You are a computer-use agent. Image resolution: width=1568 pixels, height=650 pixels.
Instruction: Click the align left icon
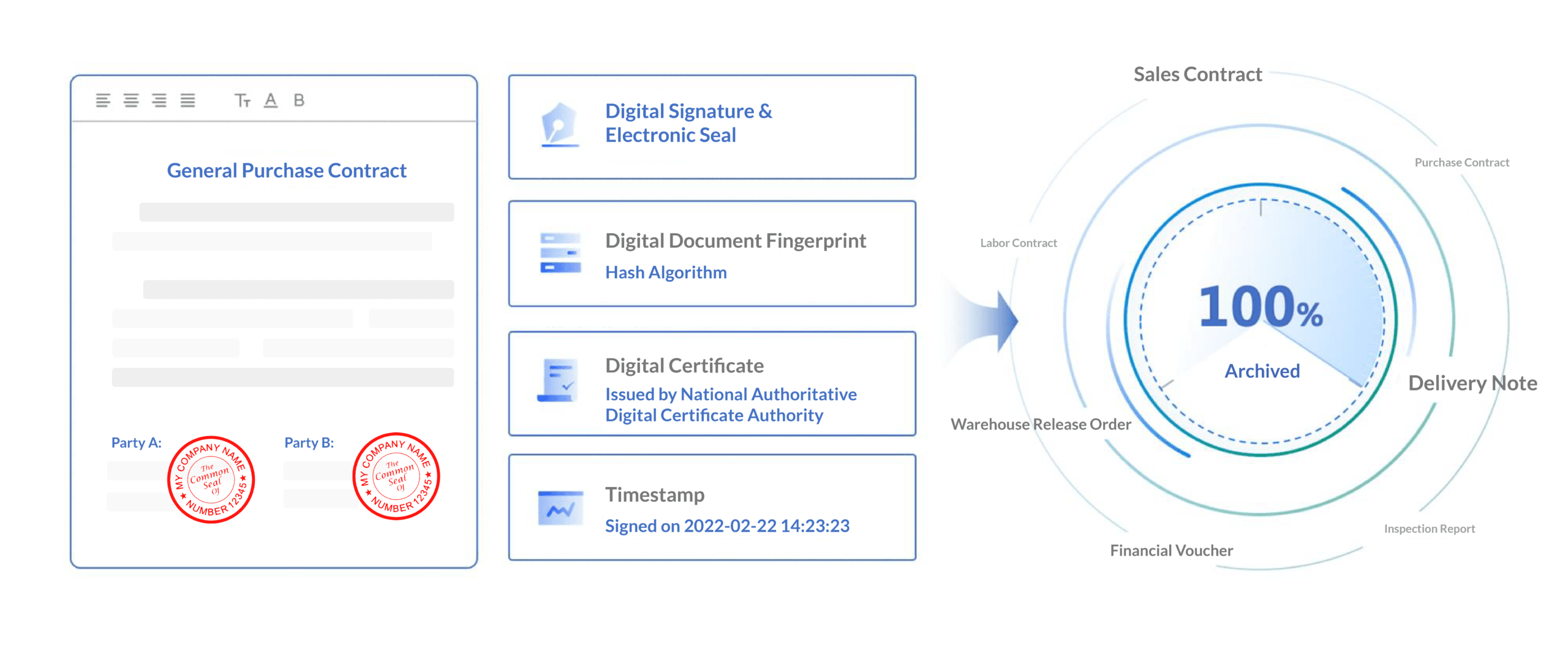pyautogui.click(x=103, y=100)
